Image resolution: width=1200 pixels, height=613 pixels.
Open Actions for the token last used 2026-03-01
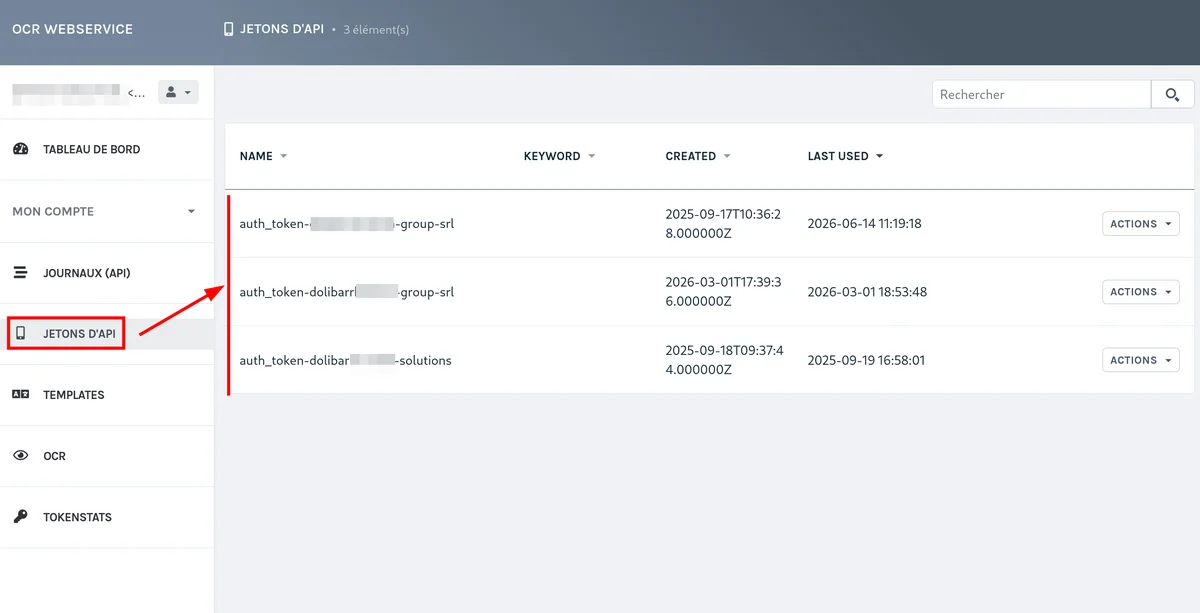[1140, 292]
